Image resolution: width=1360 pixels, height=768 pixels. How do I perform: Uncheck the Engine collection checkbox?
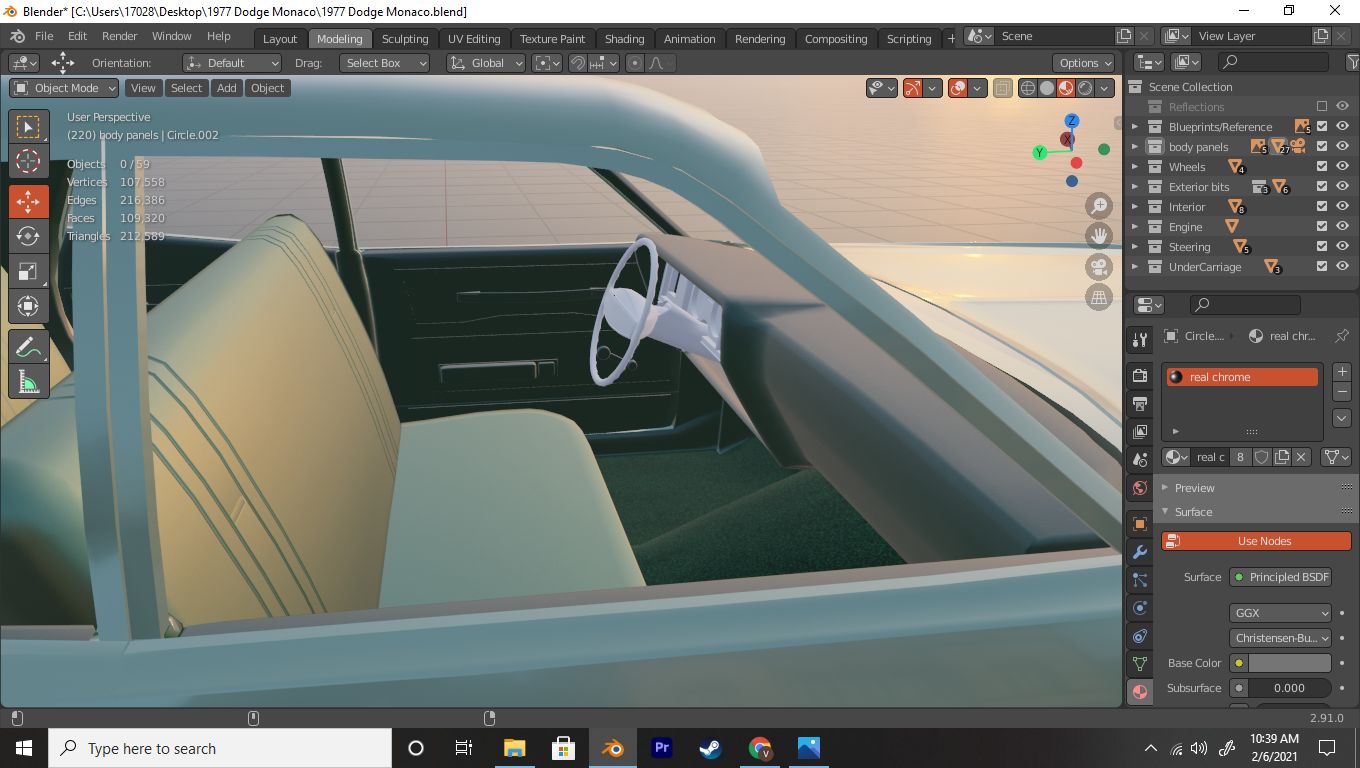(x=1322, y=227)
